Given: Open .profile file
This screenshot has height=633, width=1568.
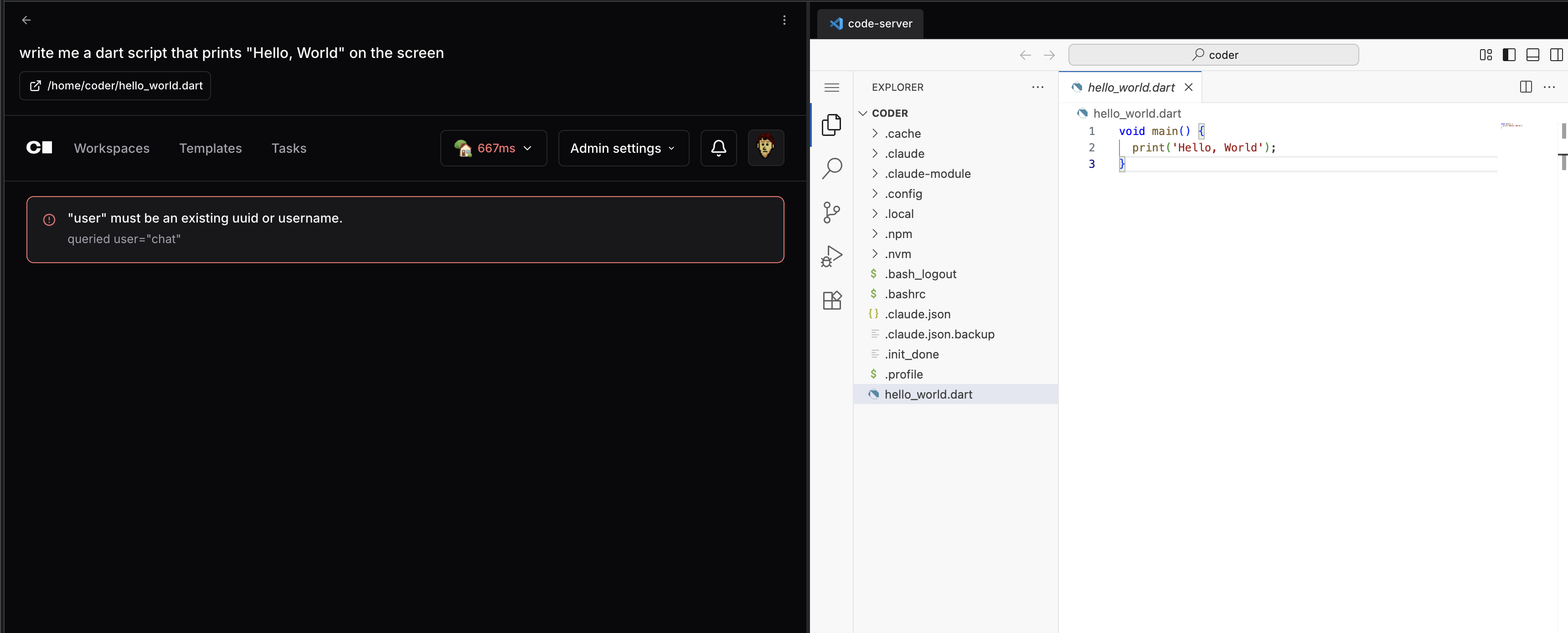Looking at the screenshot, I should (x=956, y=375).
